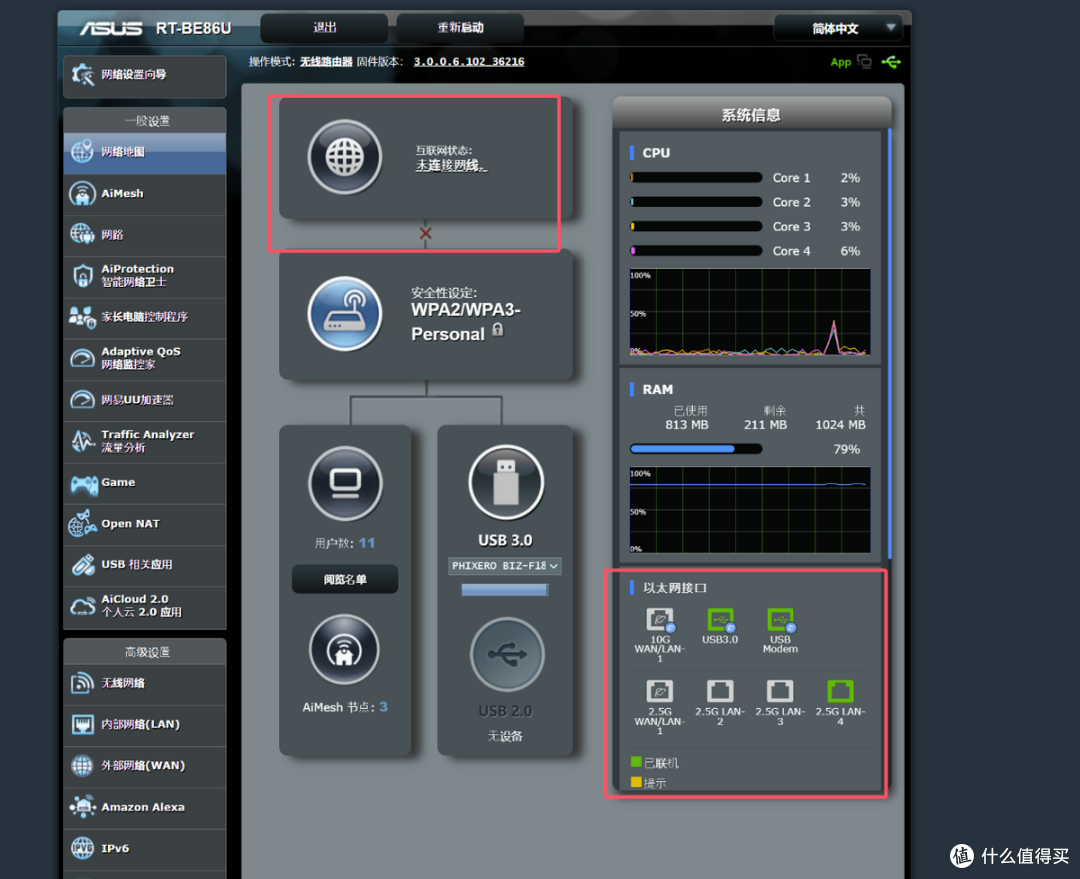Click the Core 4 usage bar

coord(696,251)
